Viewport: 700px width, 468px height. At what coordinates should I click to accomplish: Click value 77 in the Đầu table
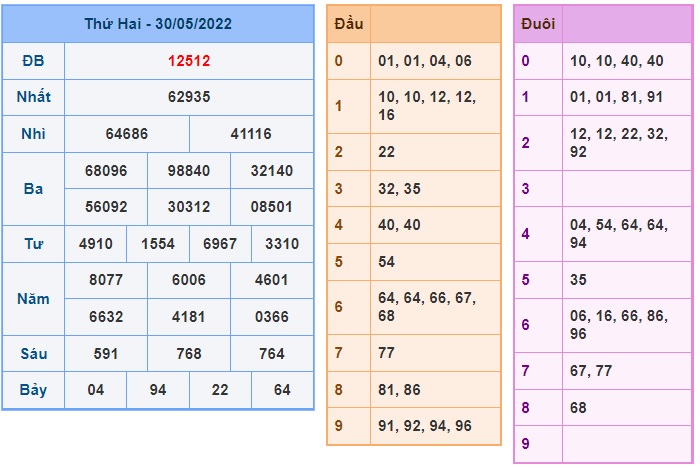387,353
